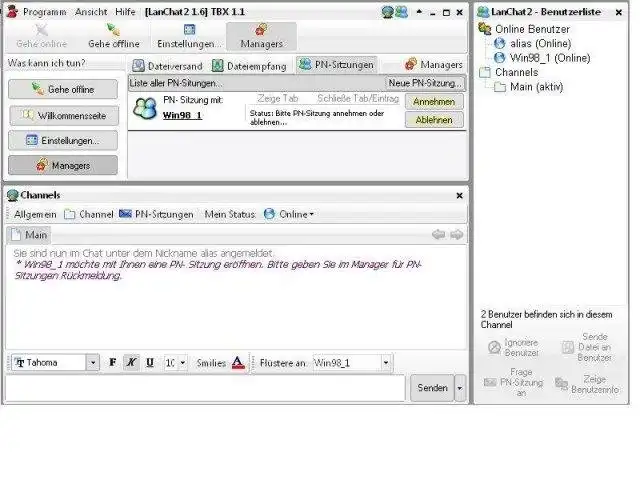The height and width of the screenshot is (480, 640).
Task: Open the Willkommensseite sidebar button
Action: click(64, 116)
